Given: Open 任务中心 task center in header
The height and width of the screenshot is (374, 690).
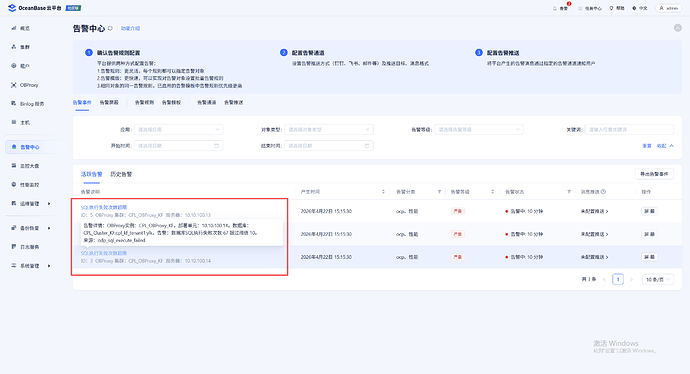Looking at the screenshot, I should click(590, 8).
